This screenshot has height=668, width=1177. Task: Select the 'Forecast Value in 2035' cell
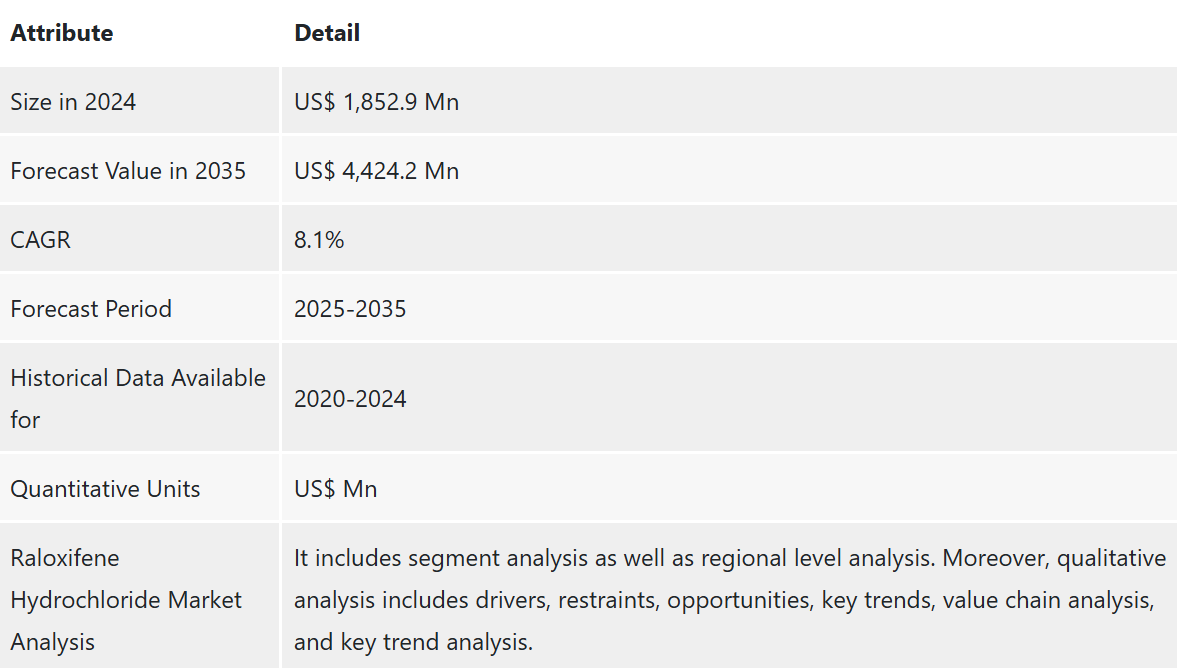pyautogui.click(x=128, y=171)
